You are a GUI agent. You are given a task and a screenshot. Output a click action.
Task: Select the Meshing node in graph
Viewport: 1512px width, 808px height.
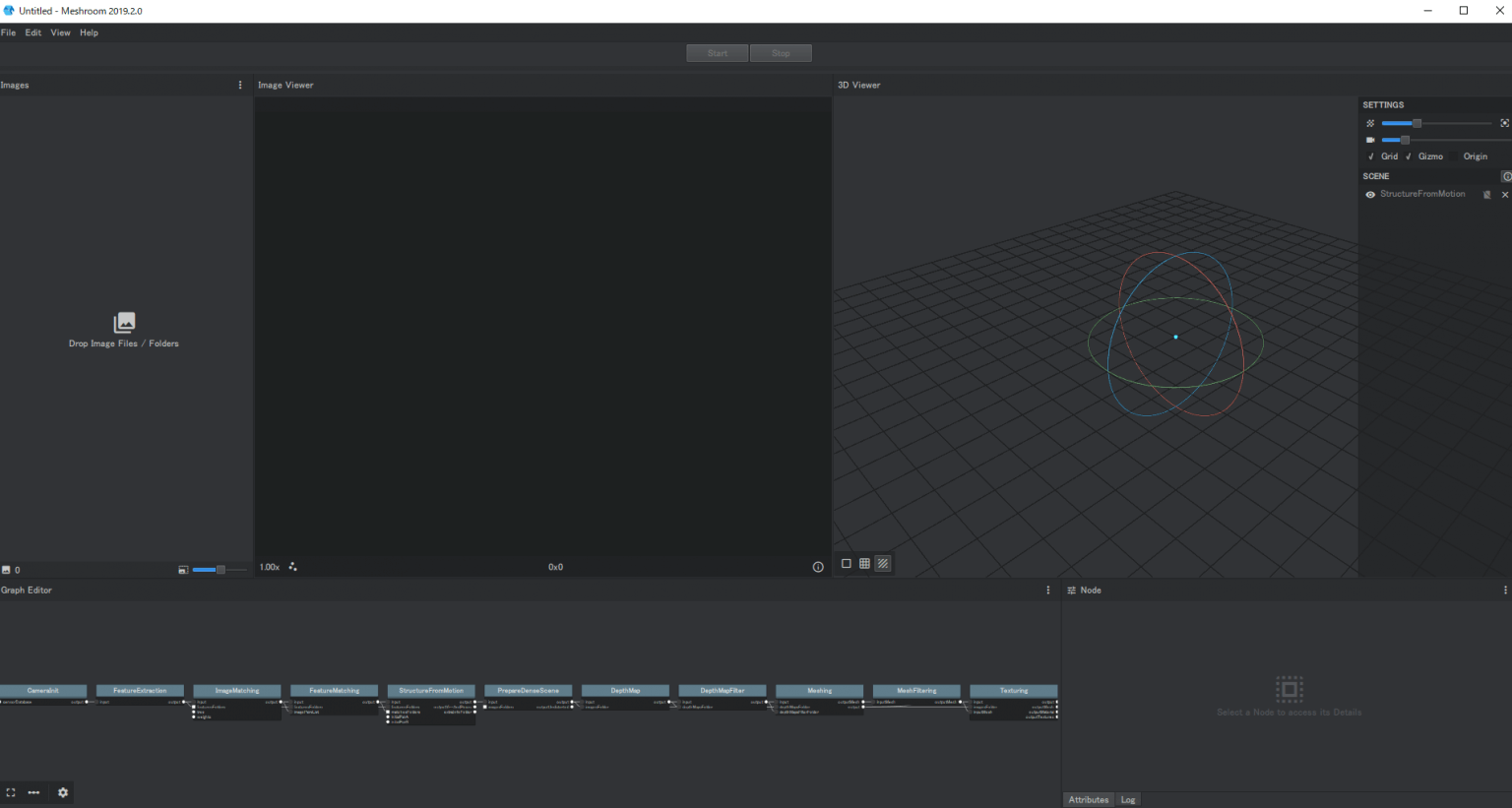click(819, 691)
